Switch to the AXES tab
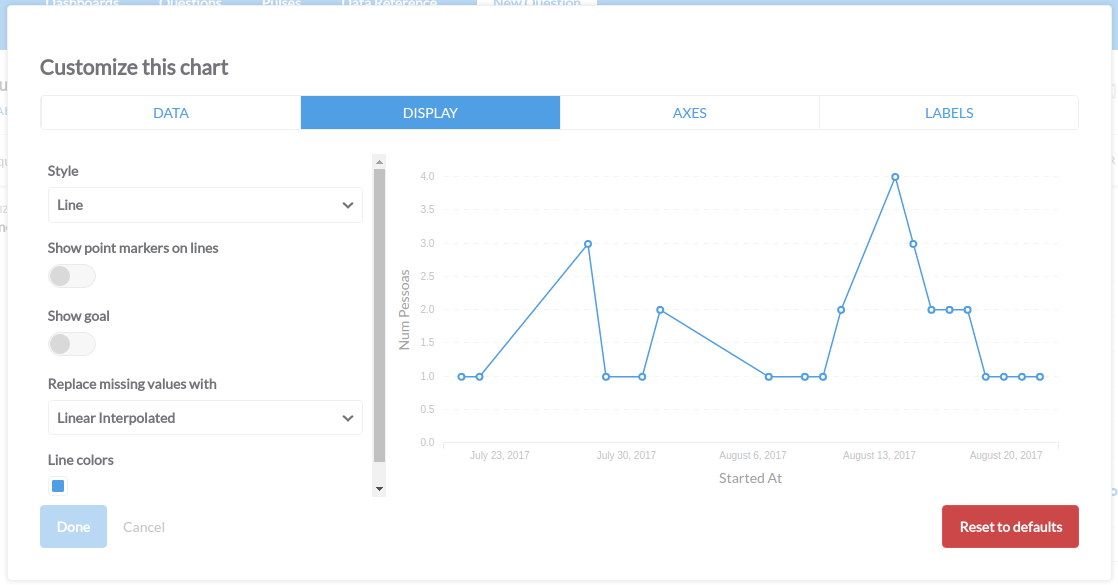 click(x=690, y=112)
